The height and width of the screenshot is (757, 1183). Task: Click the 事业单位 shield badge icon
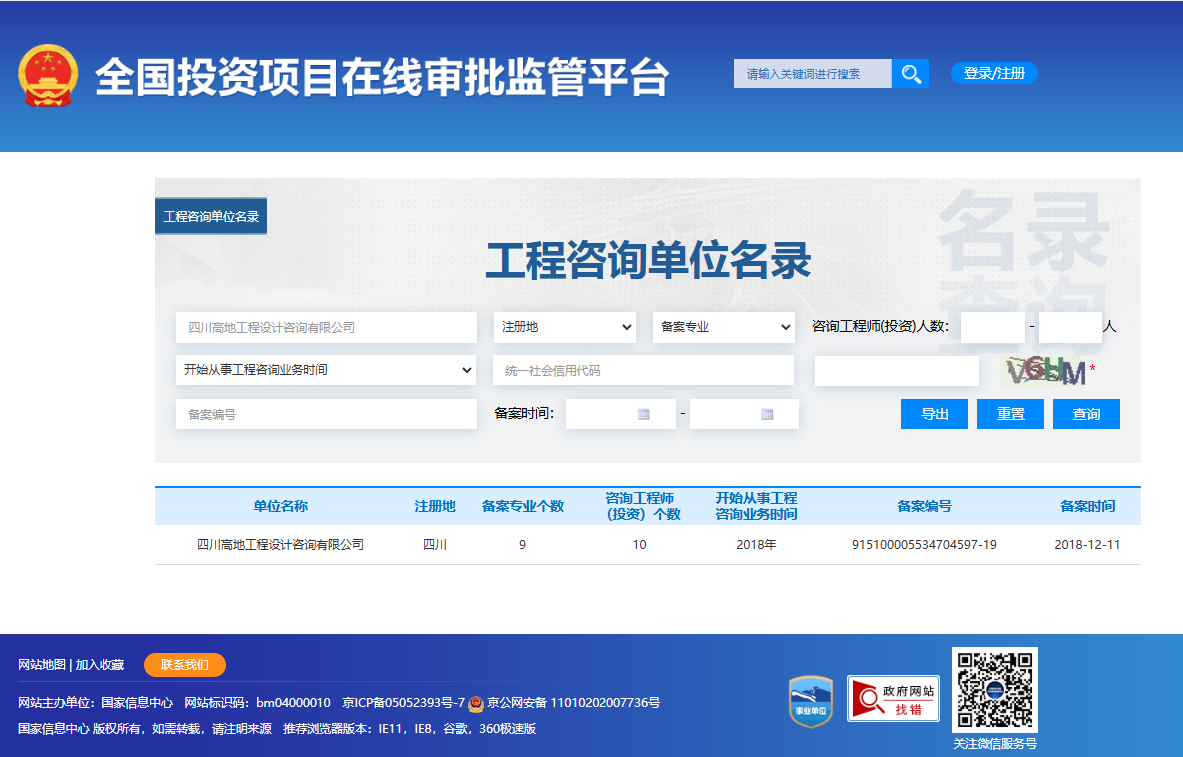(810, 701)
